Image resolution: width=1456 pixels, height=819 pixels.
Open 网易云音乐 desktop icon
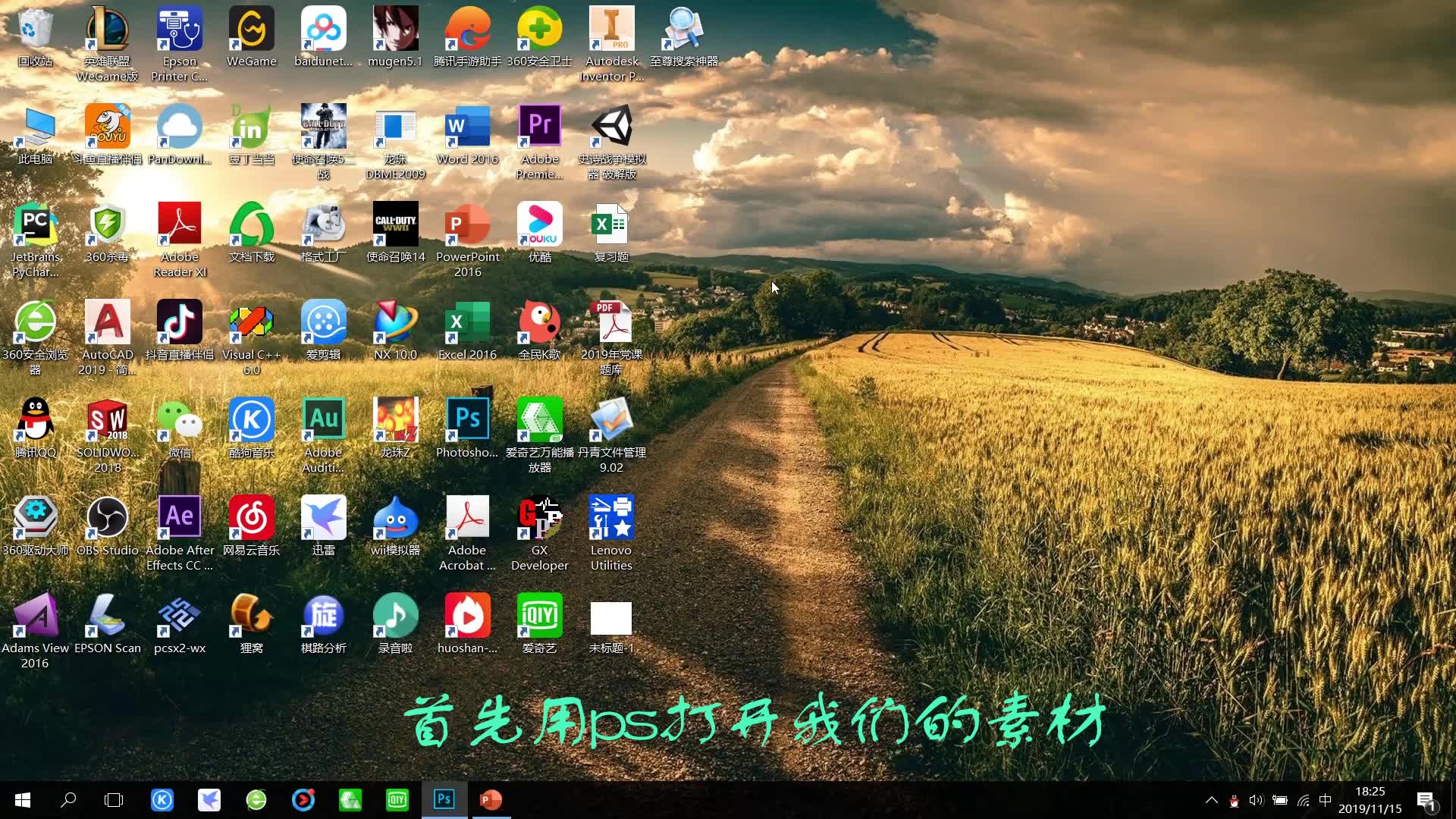click(251, 526)
